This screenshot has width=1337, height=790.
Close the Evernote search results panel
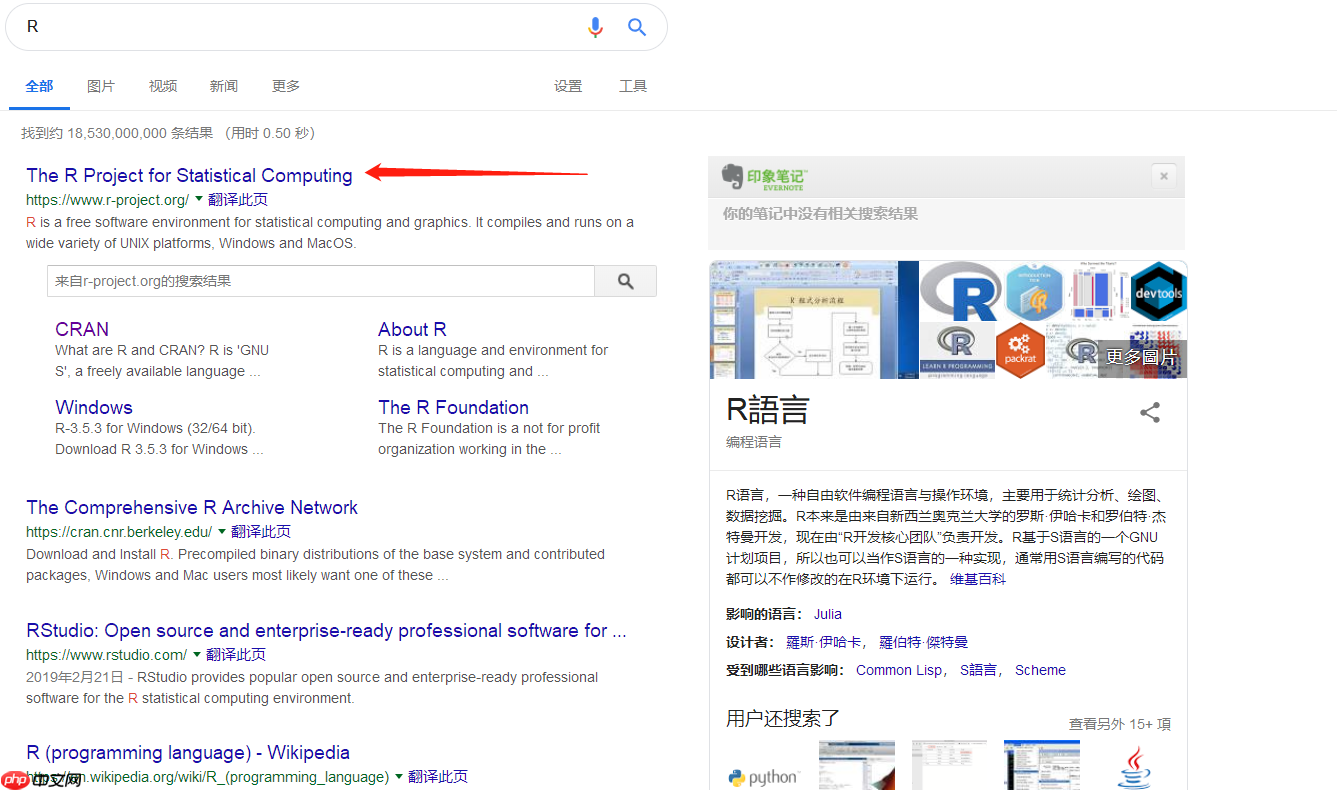1163,175
